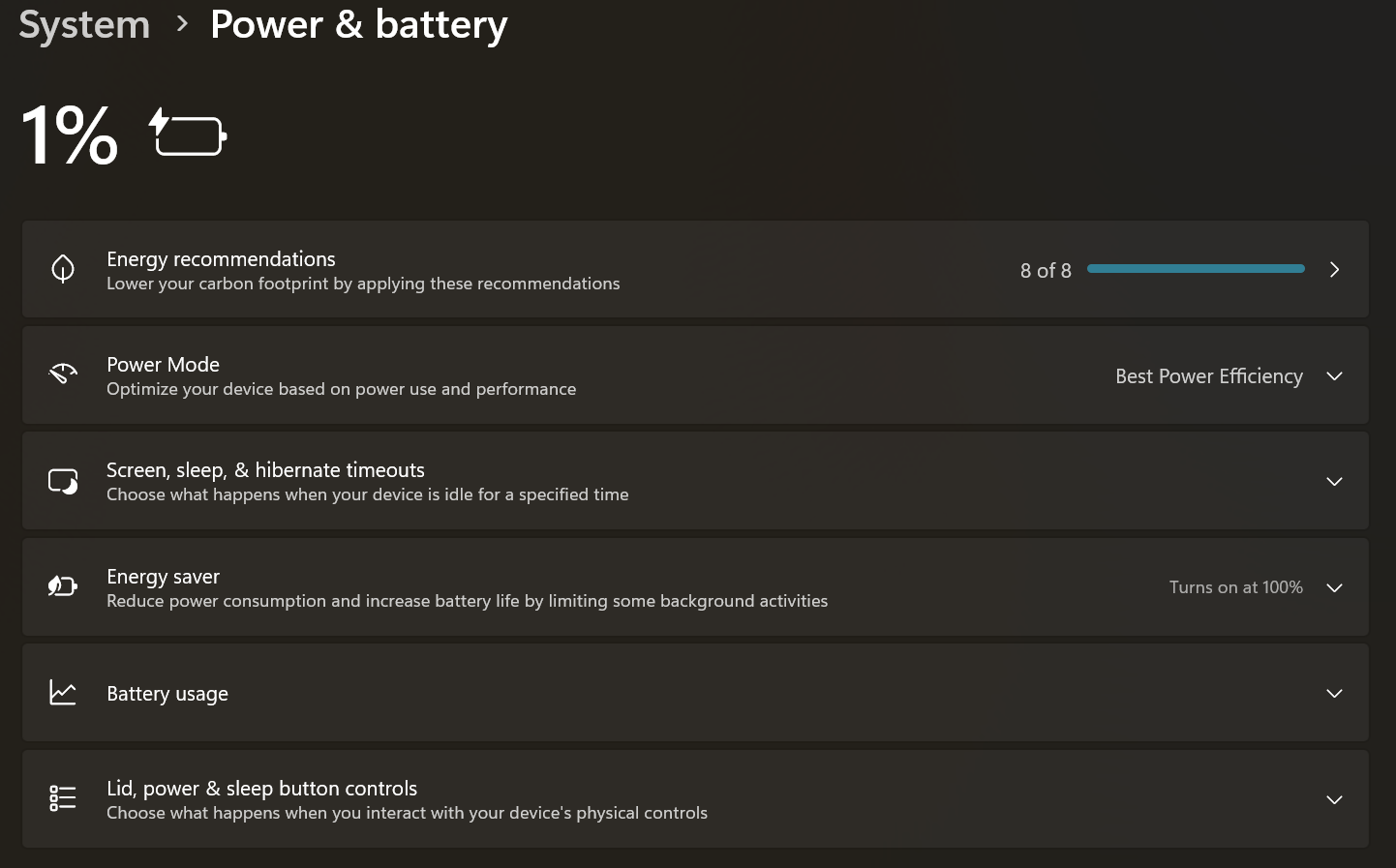Click the Power & battery breadcrumb title

(359, 25)
